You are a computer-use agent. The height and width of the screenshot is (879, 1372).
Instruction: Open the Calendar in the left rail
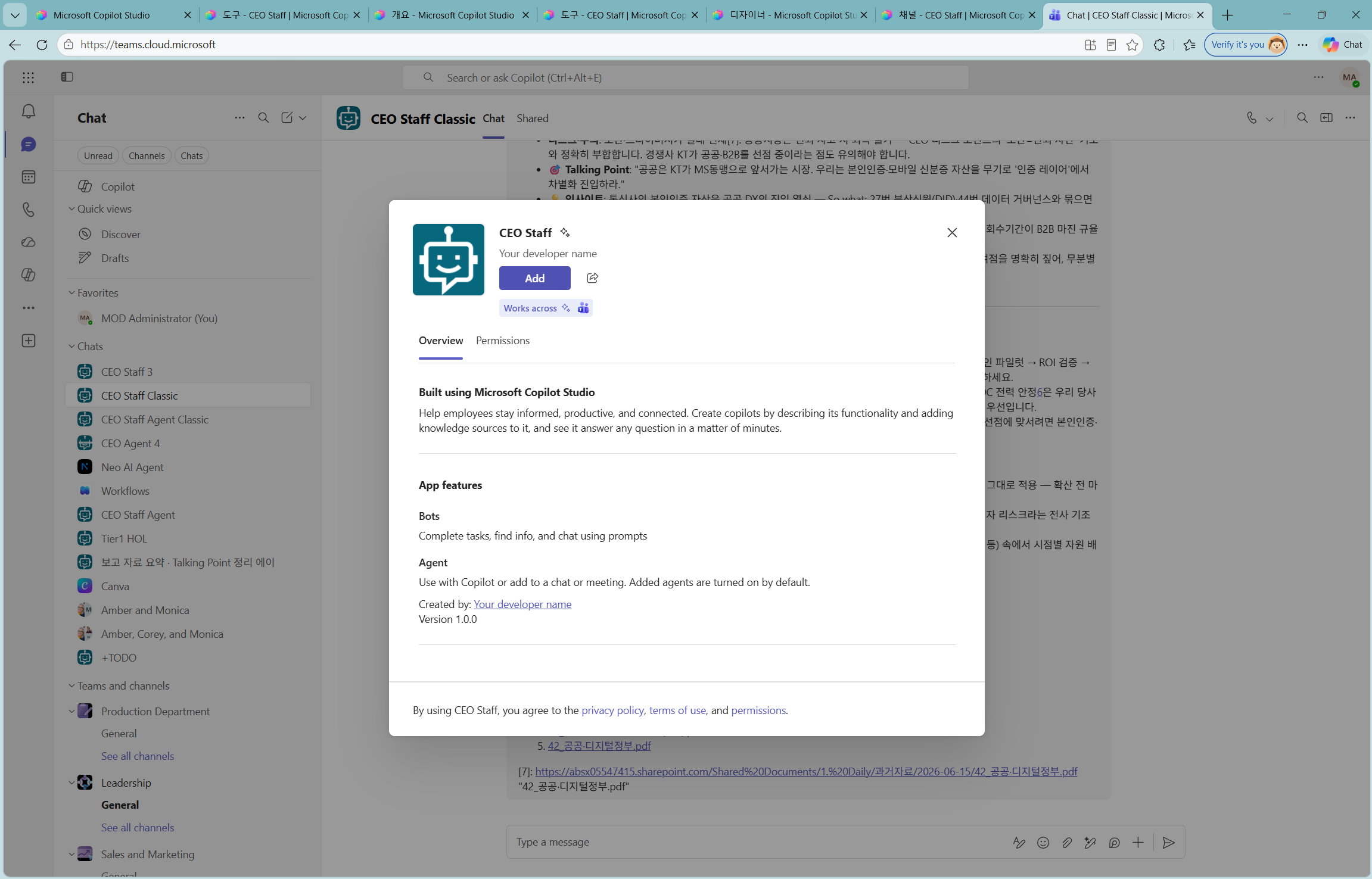(x=28, y=177)
